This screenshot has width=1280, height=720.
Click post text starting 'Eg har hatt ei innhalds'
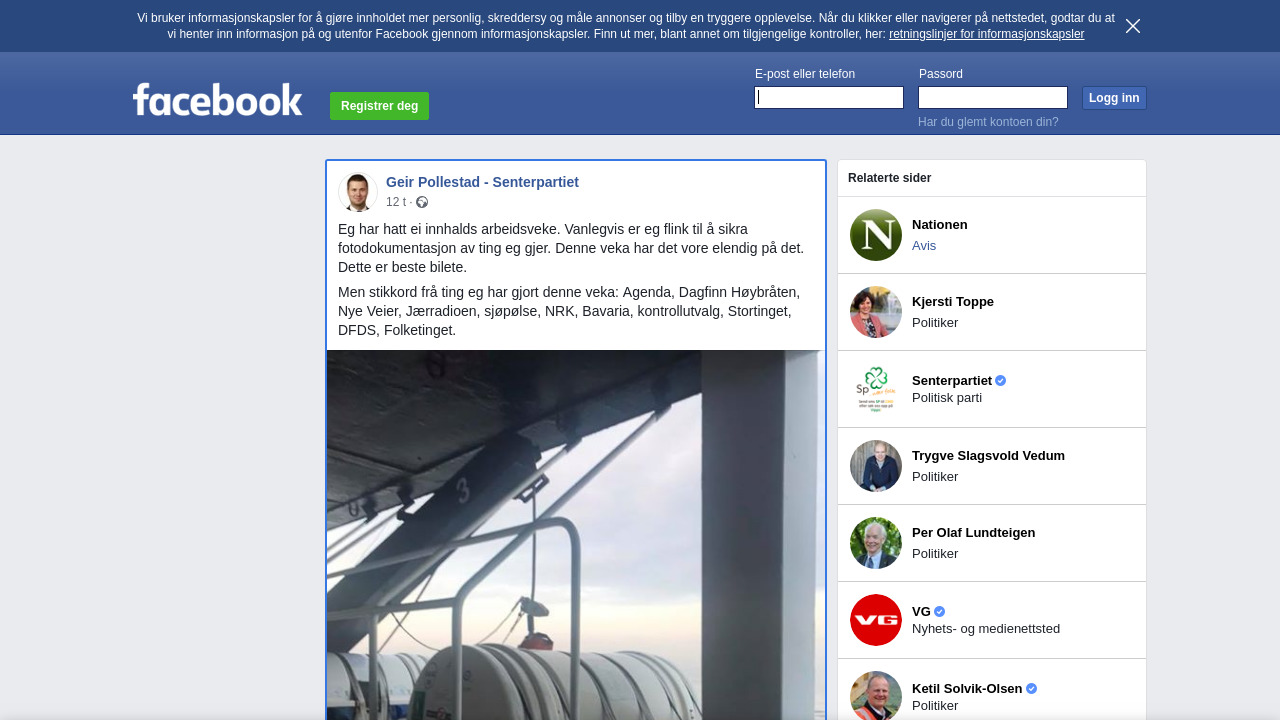[x=571, y=248]
